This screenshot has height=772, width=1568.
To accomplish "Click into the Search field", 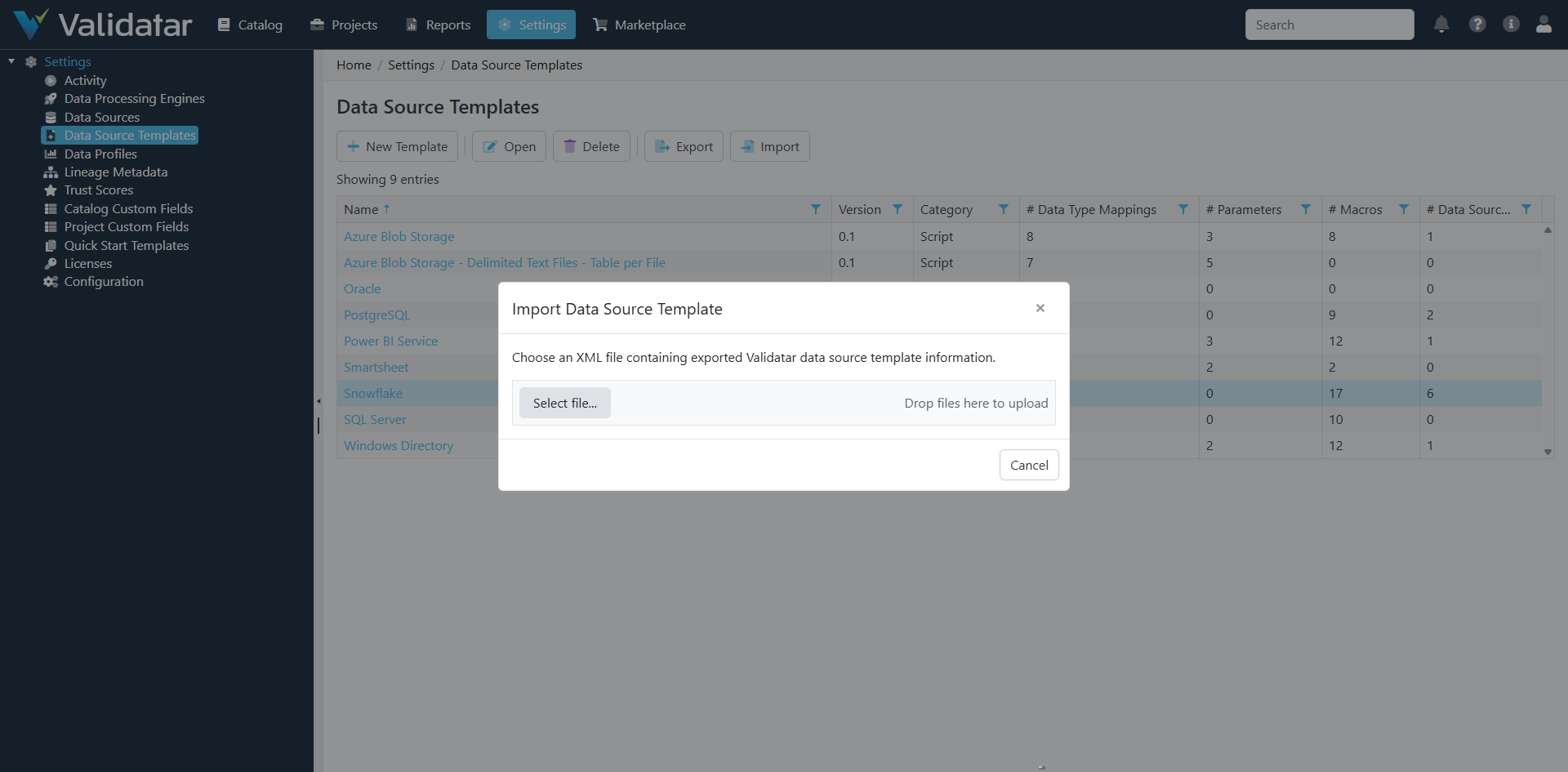I will [x=1330, y=25].
